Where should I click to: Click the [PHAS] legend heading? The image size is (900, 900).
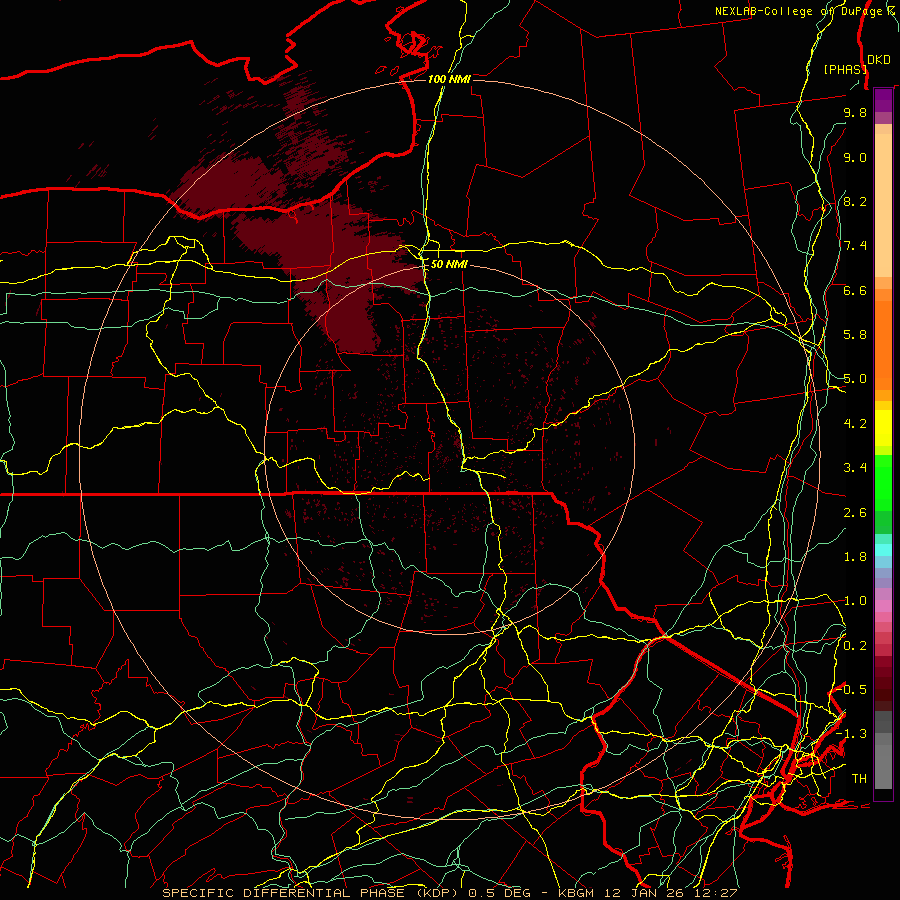(845, 69)
